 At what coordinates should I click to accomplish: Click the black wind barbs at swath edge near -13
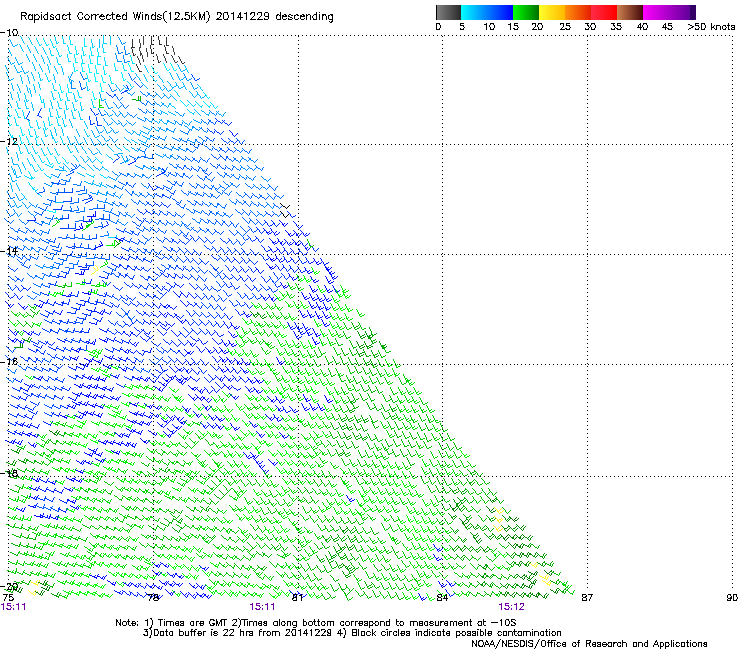tap(286, 210)
